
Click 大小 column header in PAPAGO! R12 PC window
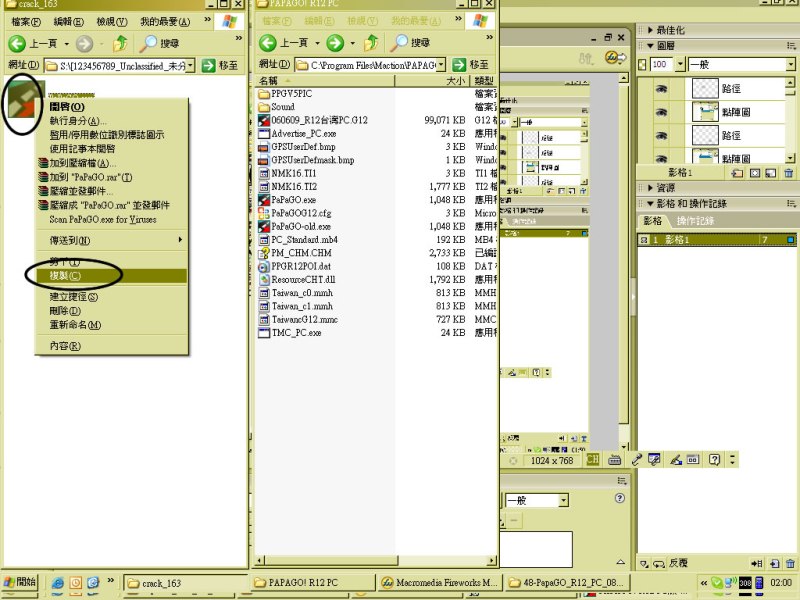click(433, 81)
